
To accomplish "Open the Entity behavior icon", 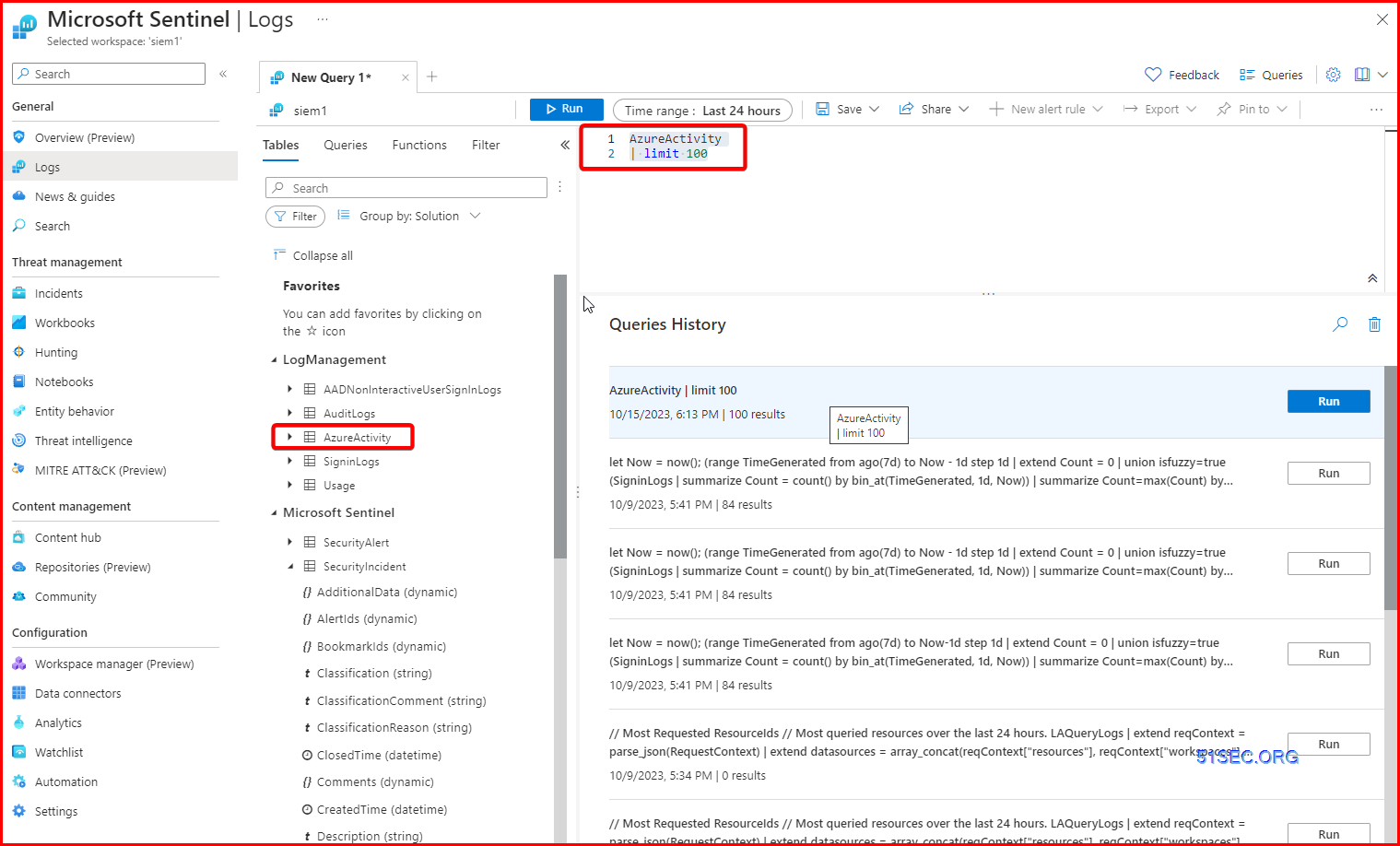I will coord(18,411).
